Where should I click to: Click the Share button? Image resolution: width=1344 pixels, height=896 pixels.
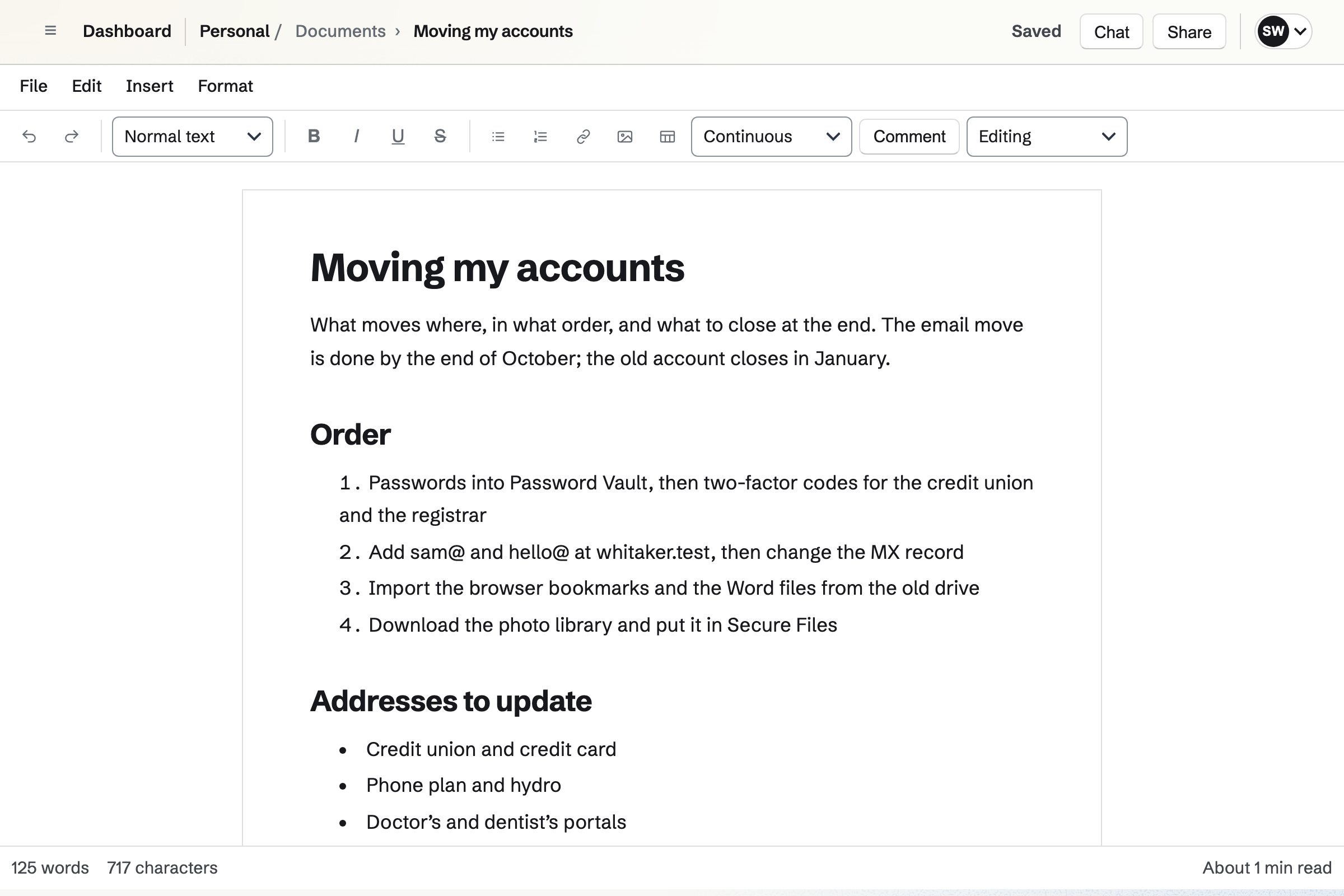point(1189,31)
